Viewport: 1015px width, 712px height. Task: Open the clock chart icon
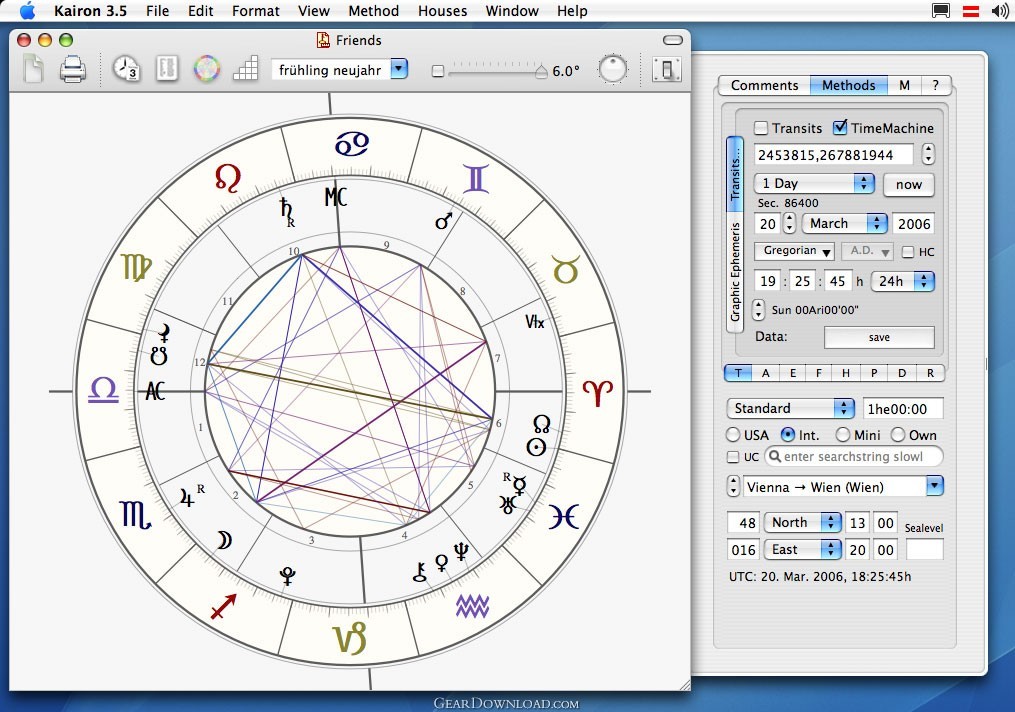pos(126,69)
